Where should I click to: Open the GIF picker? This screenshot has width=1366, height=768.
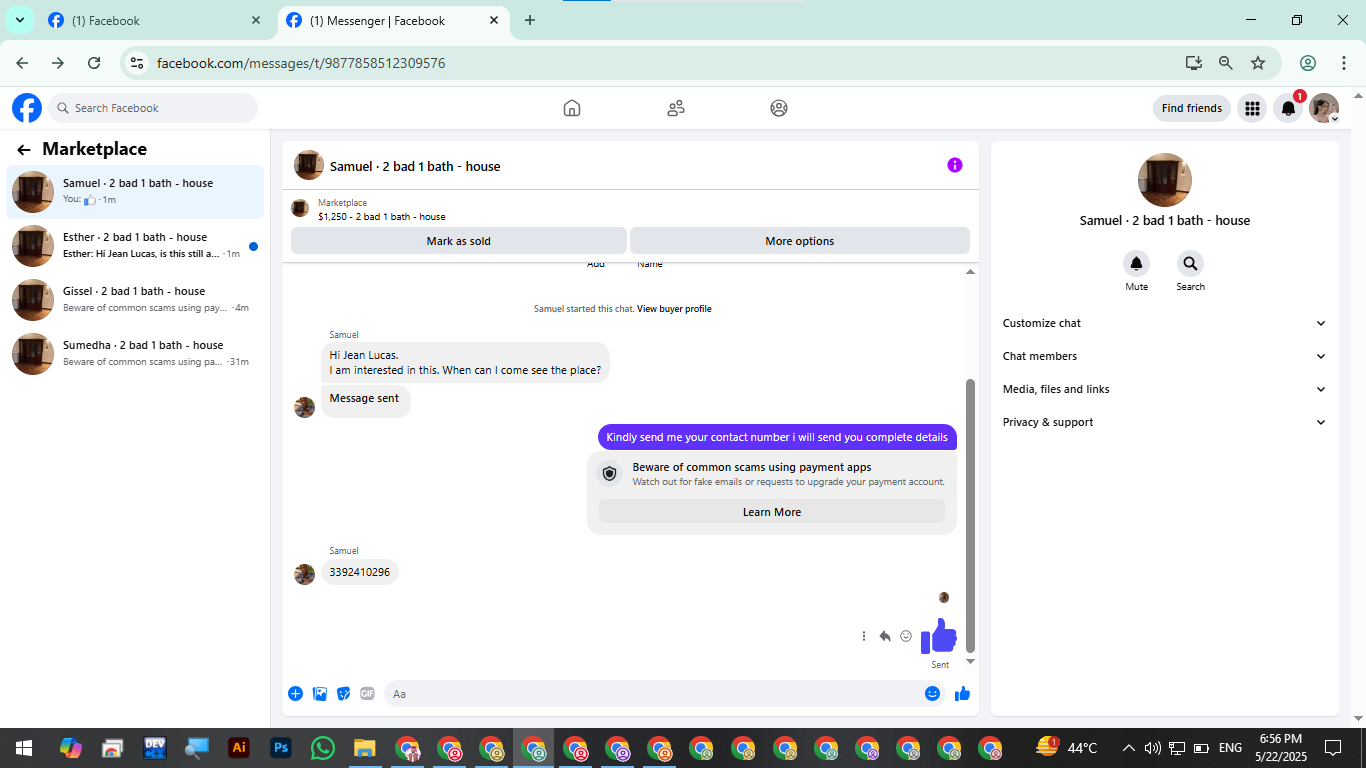coord(367,694)
